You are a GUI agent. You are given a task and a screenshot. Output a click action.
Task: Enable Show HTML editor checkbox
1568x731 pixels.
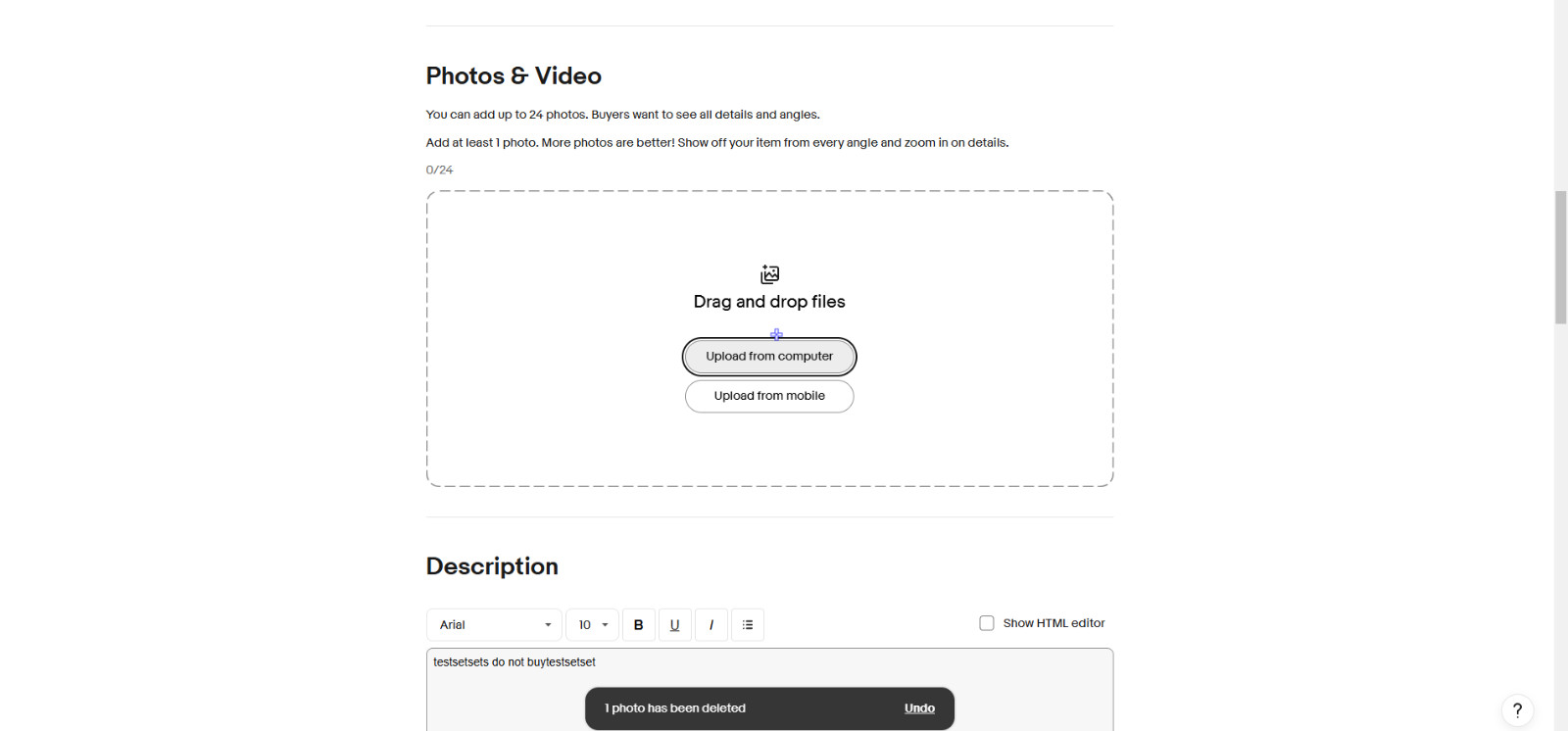(987, 623)
